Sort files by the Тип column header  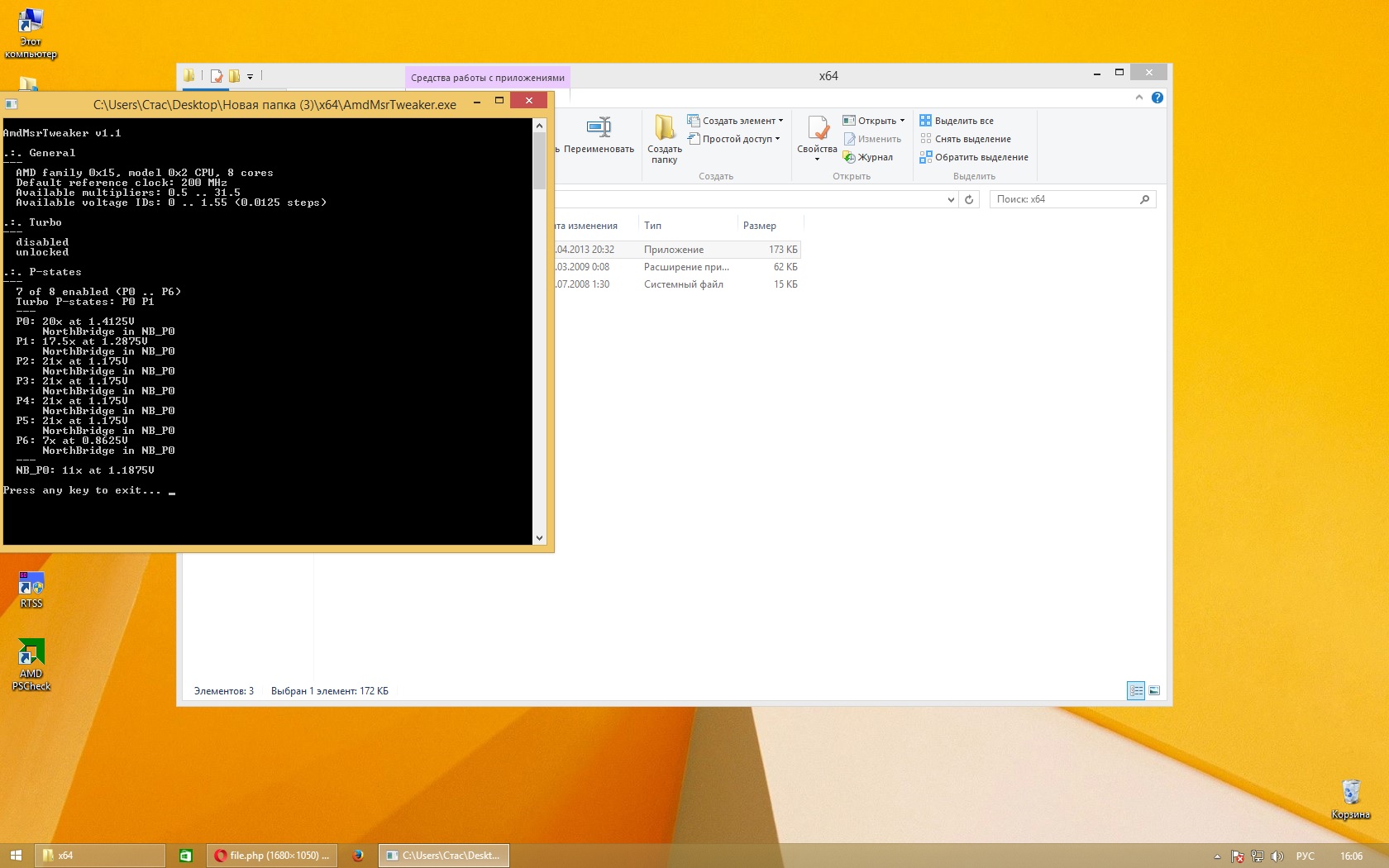click(686, 226)
